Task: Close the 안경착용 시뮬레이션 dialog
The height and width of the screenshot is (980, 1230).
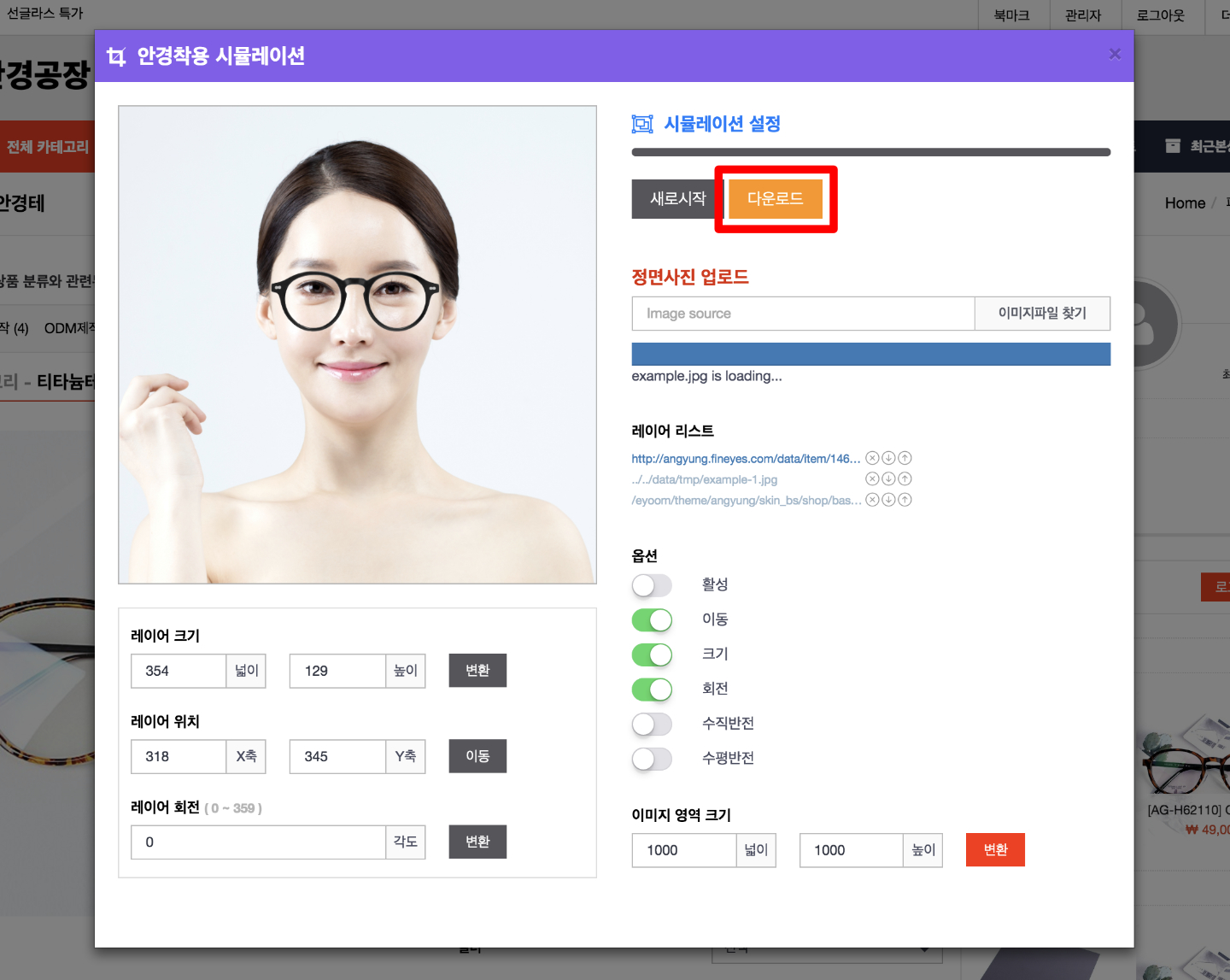Action: pos(1115,54)
